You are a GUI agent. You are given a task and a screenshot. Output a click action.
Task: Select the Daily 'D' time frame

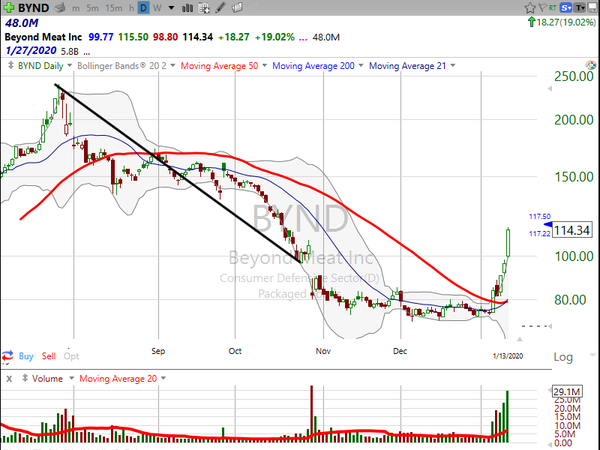click(143, 8)
